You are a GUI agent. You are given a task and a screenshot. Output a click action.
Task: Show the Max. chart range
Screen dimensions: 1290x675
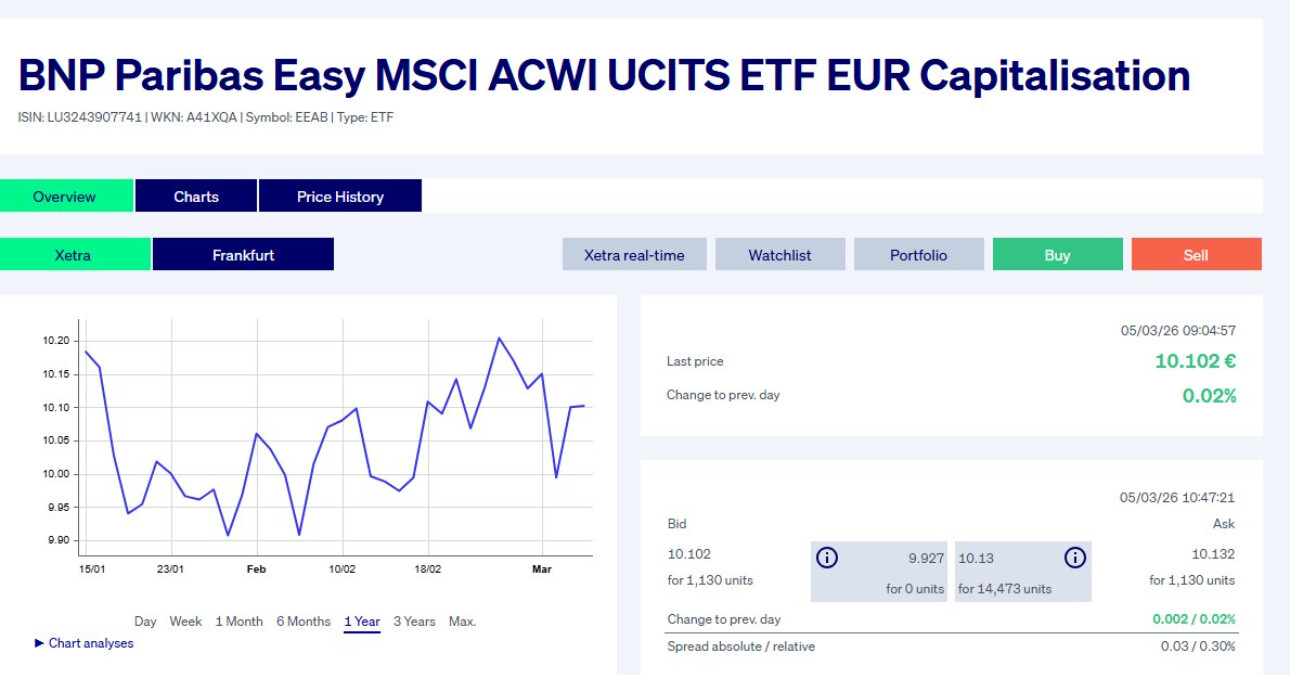pyautogui.click(x=462, y=621)
